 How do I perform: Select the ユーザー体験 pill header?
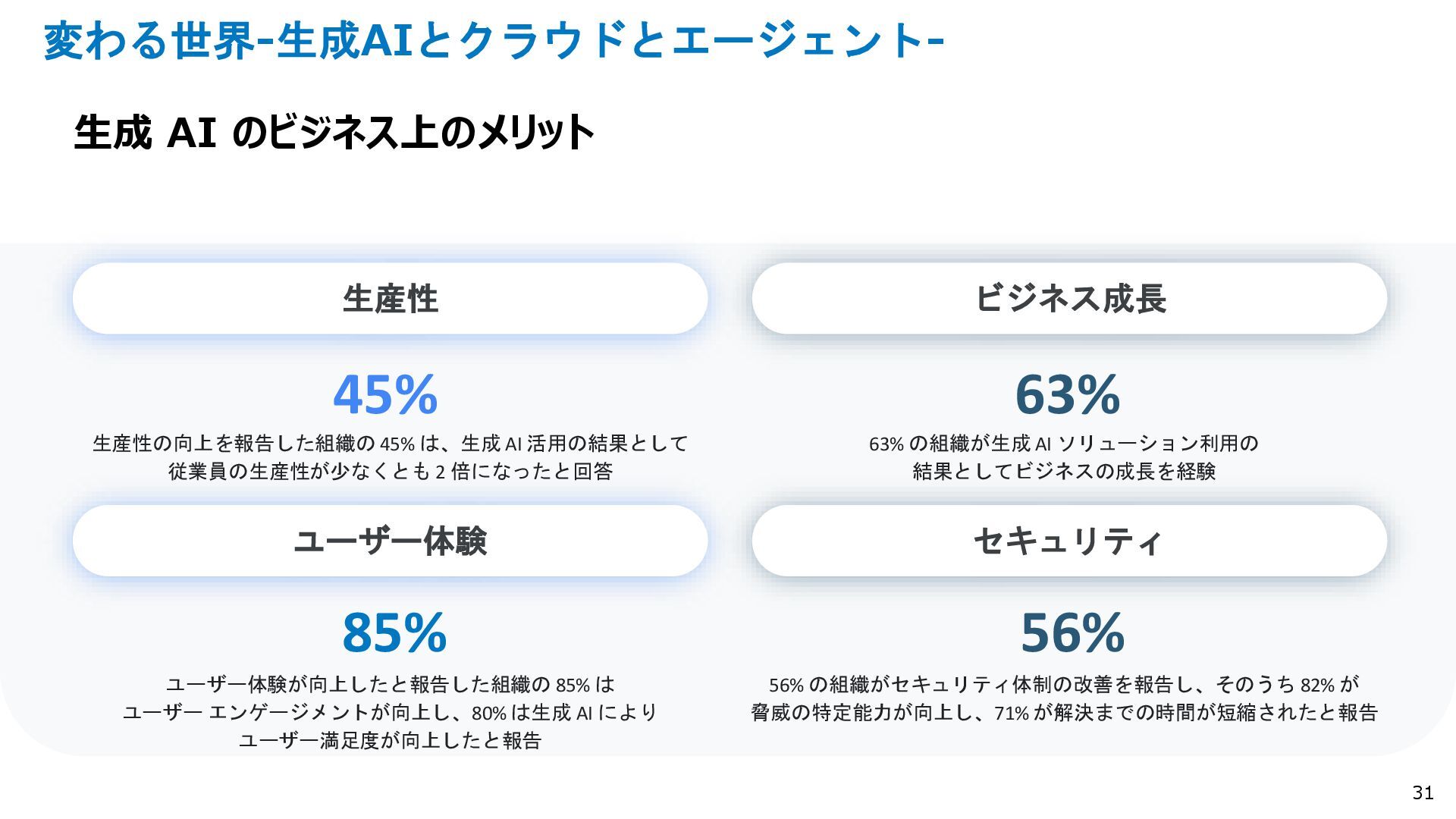390,541
